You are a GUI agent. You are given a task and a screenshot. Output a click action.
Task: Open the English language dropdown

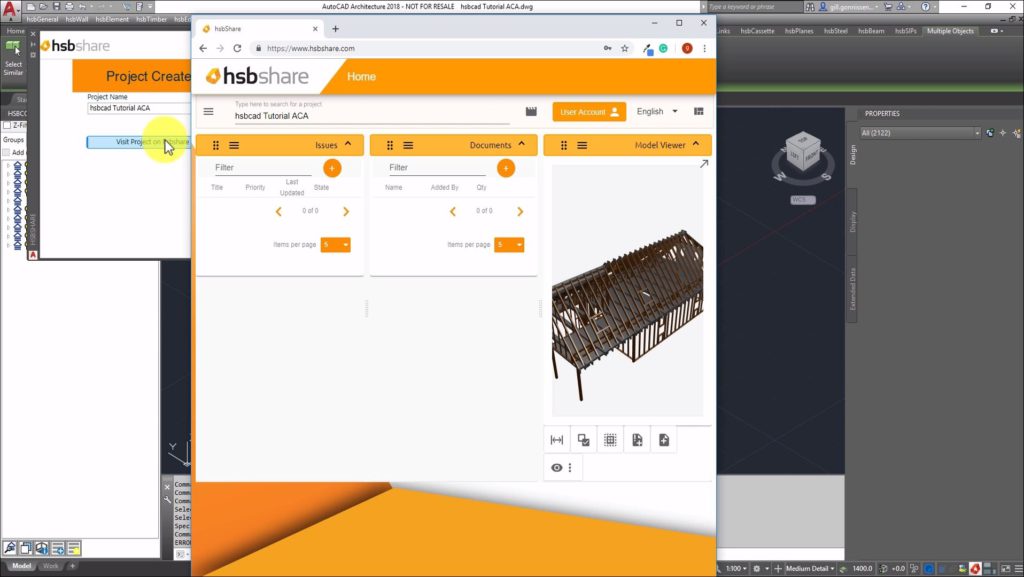pyautogui.click(x=657, y=112)
